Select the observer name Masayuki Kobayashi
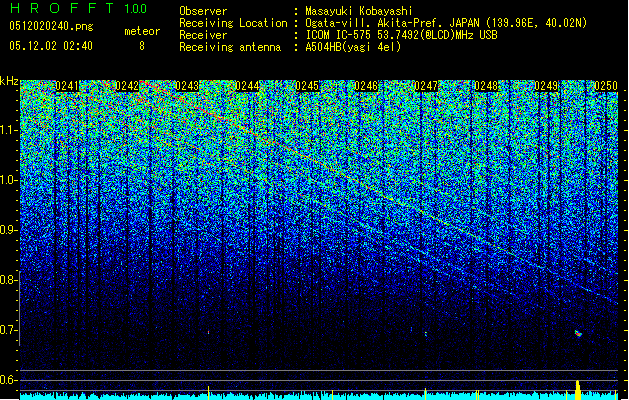The height and width of the screenshot is (400, 629). (x=359, y=11)
